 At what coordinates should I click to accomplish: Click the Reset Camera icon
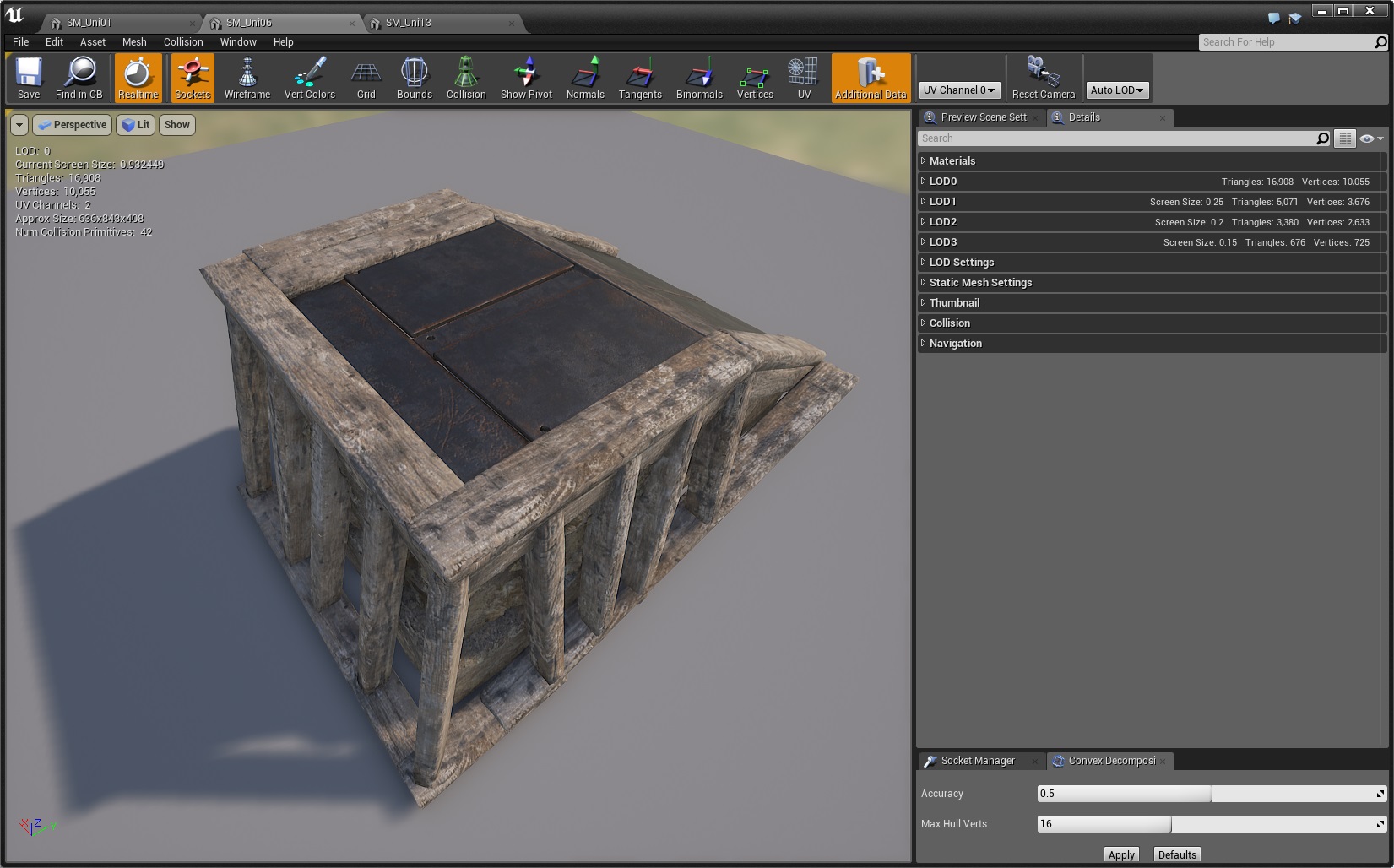pos(1043,78)
